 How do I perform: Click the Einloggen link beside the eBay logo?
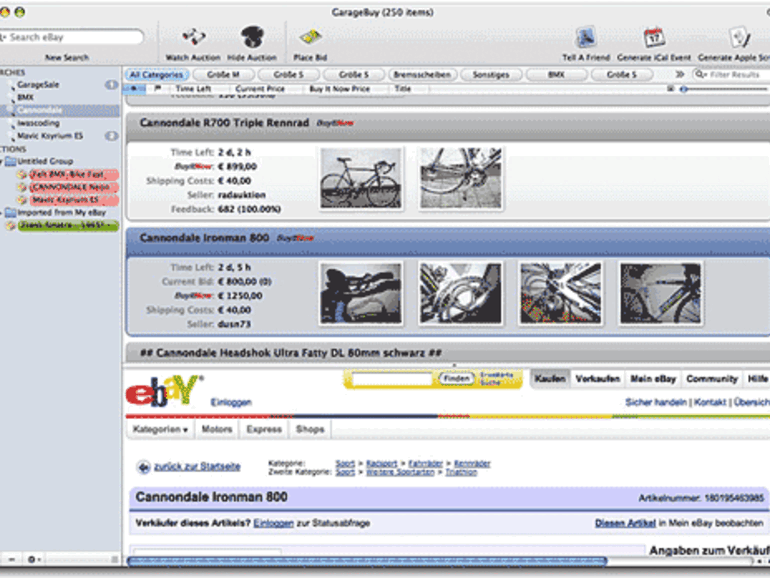click(231, 403)
